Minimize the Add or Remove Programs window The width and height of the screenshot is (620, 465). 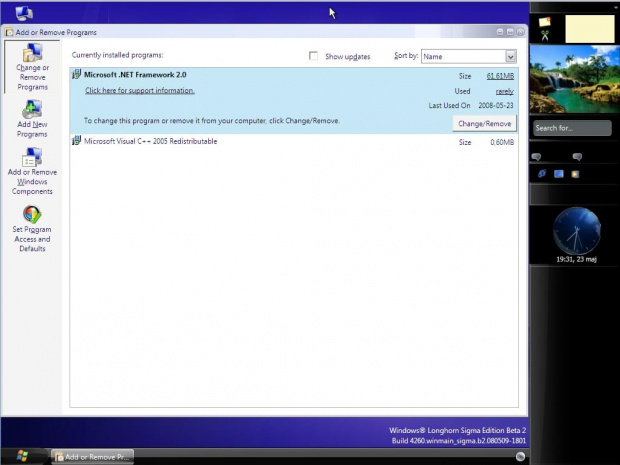click(500, 32)
